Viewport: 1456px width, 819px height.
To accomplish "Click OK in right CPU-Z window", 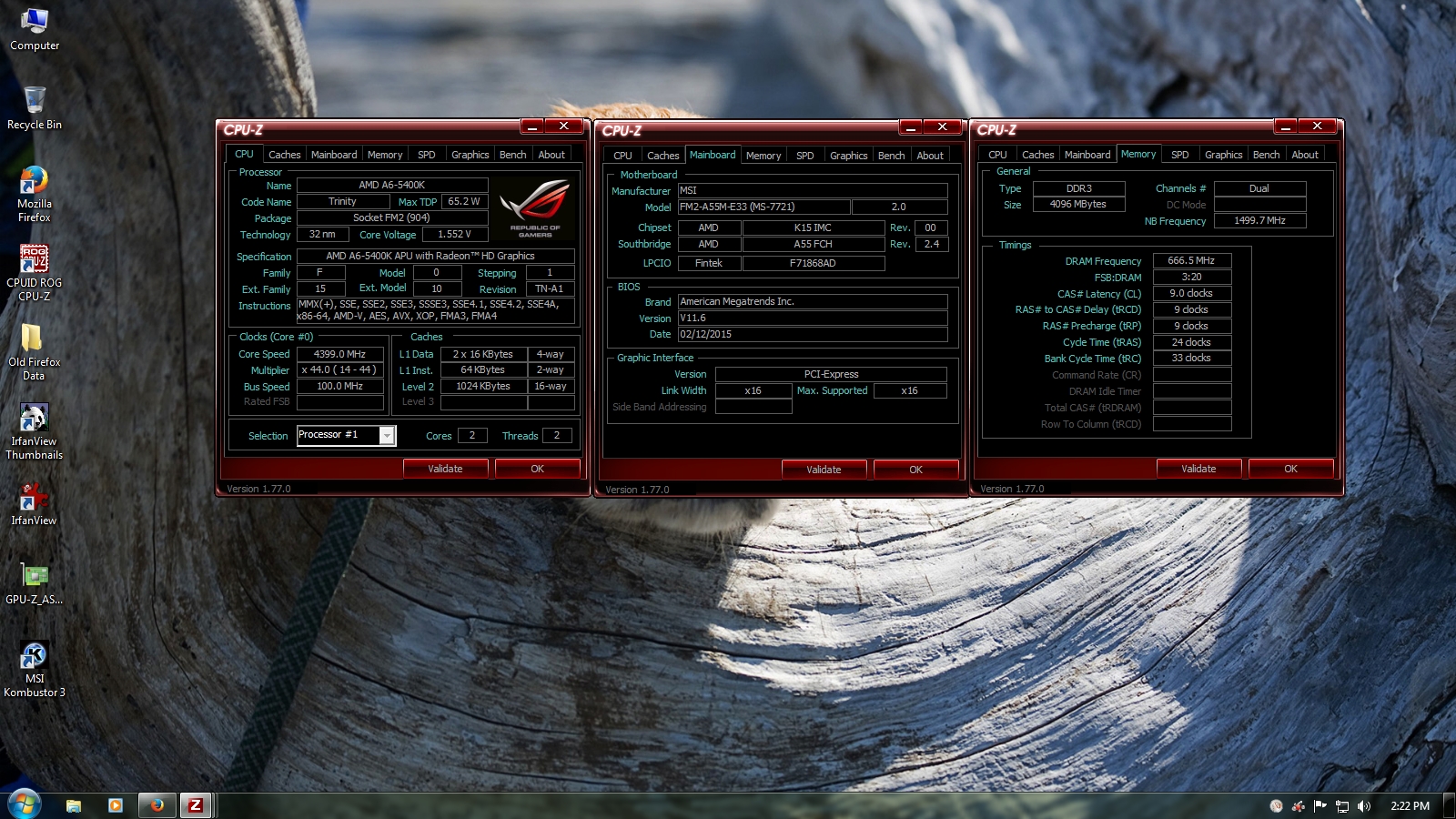I will (x=1291, y=469).
